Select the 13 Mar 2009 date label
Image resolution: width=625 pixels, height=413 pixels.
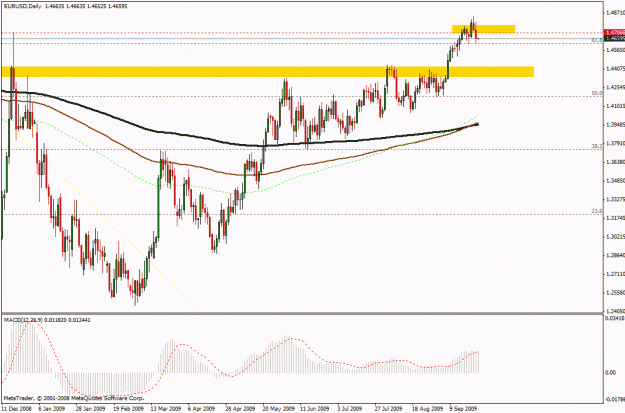click(165, 409)
